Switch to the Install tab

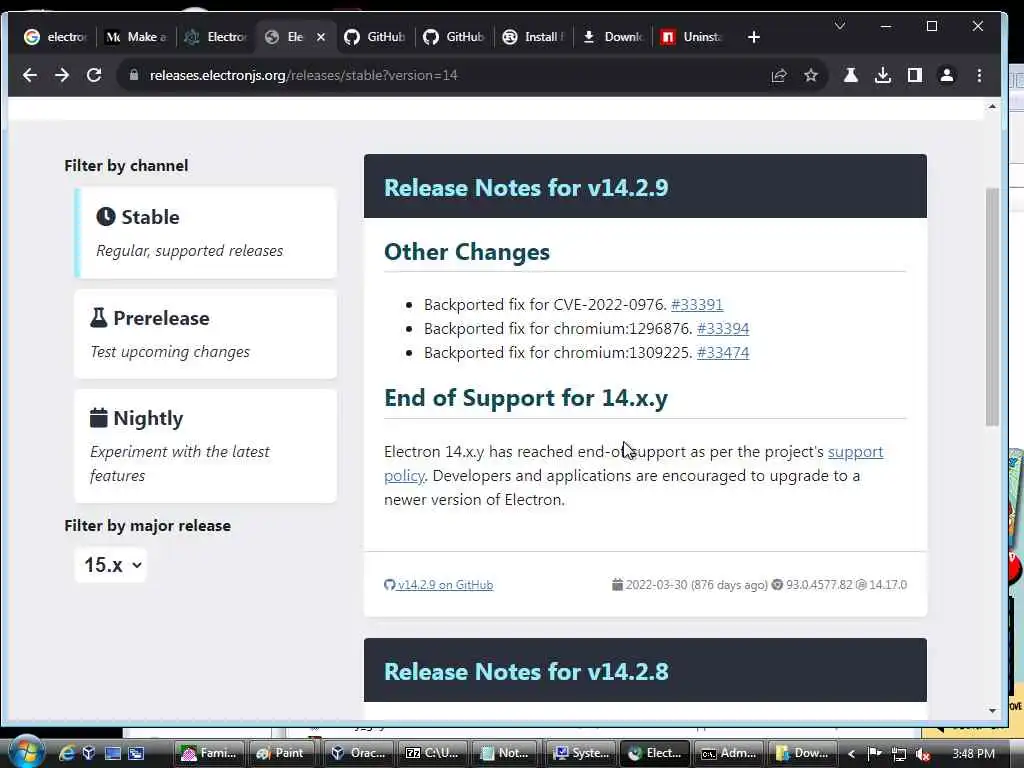click(534, 37)
